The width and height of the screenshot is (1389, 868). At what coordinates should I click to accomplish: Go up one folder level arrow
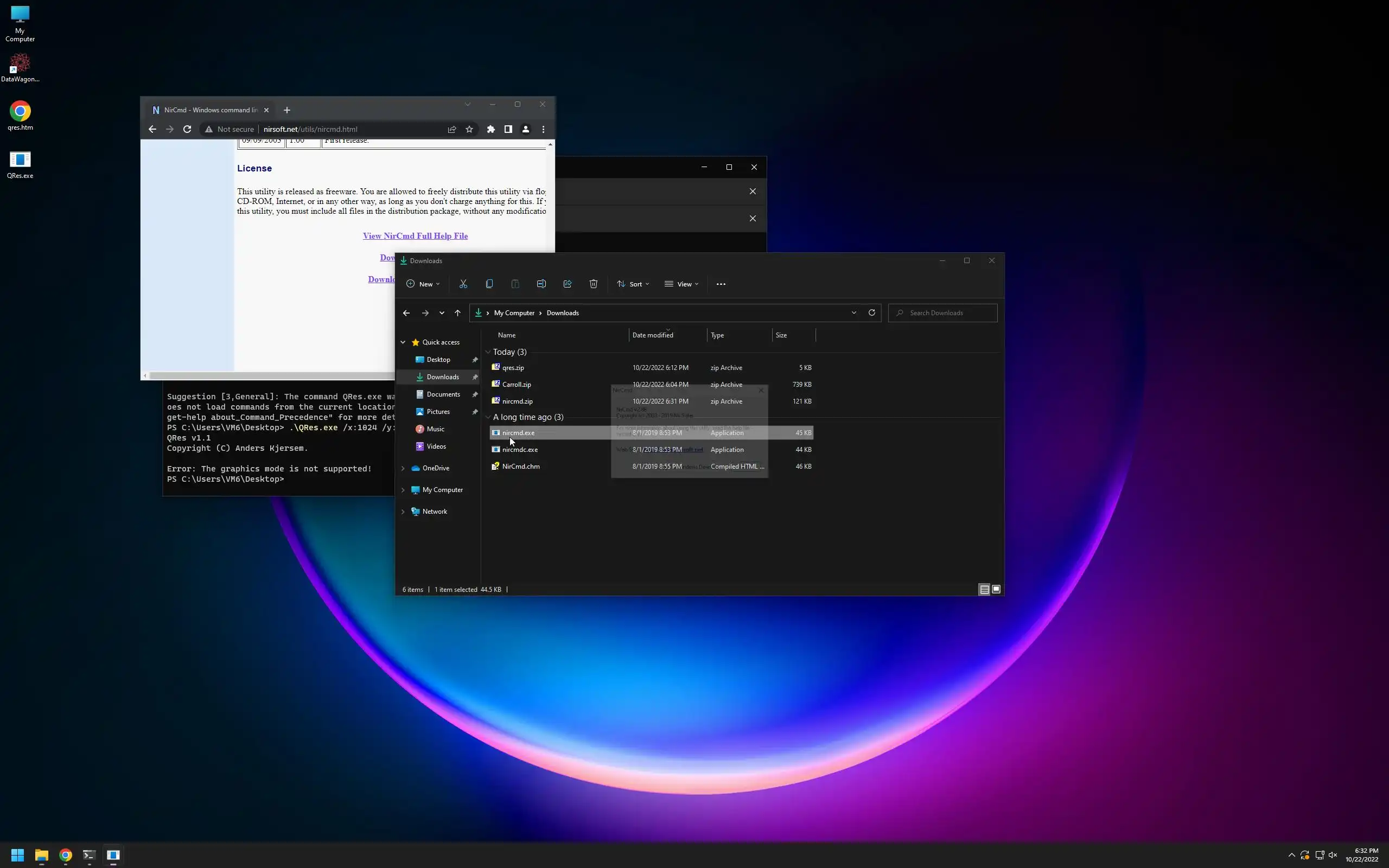click(457, 313)
